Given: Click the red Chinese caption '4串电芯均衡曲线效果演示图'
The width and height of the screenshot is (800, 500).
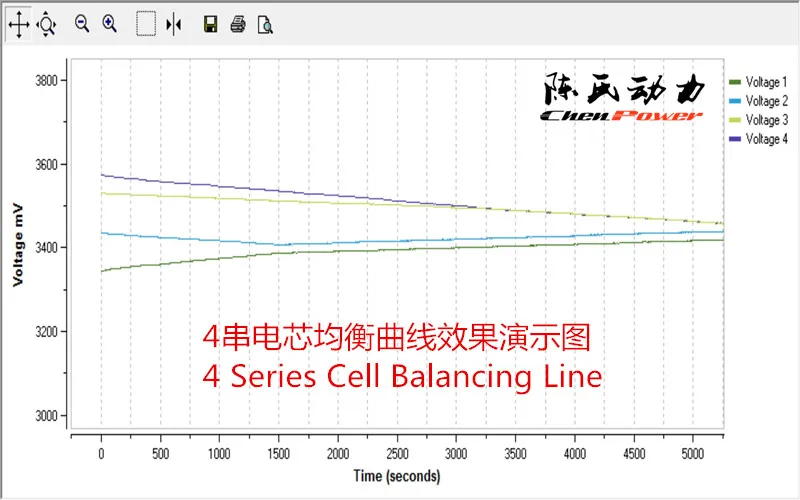Looking at the screenshot, I should [x=396, y=337].
